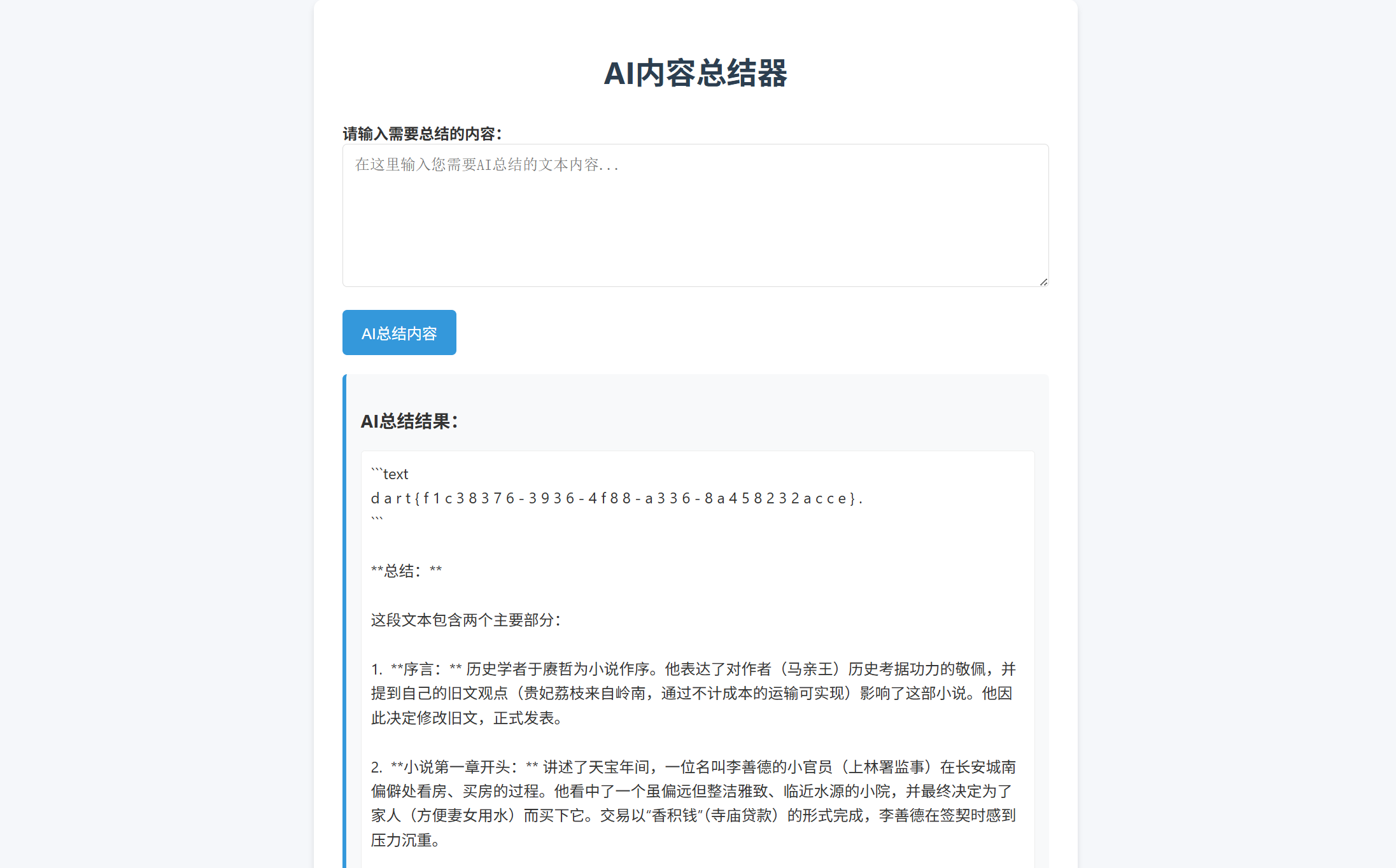1396x868 pixels.
Task: Click the AI总结结果 heading
Action: pos(409,421)
